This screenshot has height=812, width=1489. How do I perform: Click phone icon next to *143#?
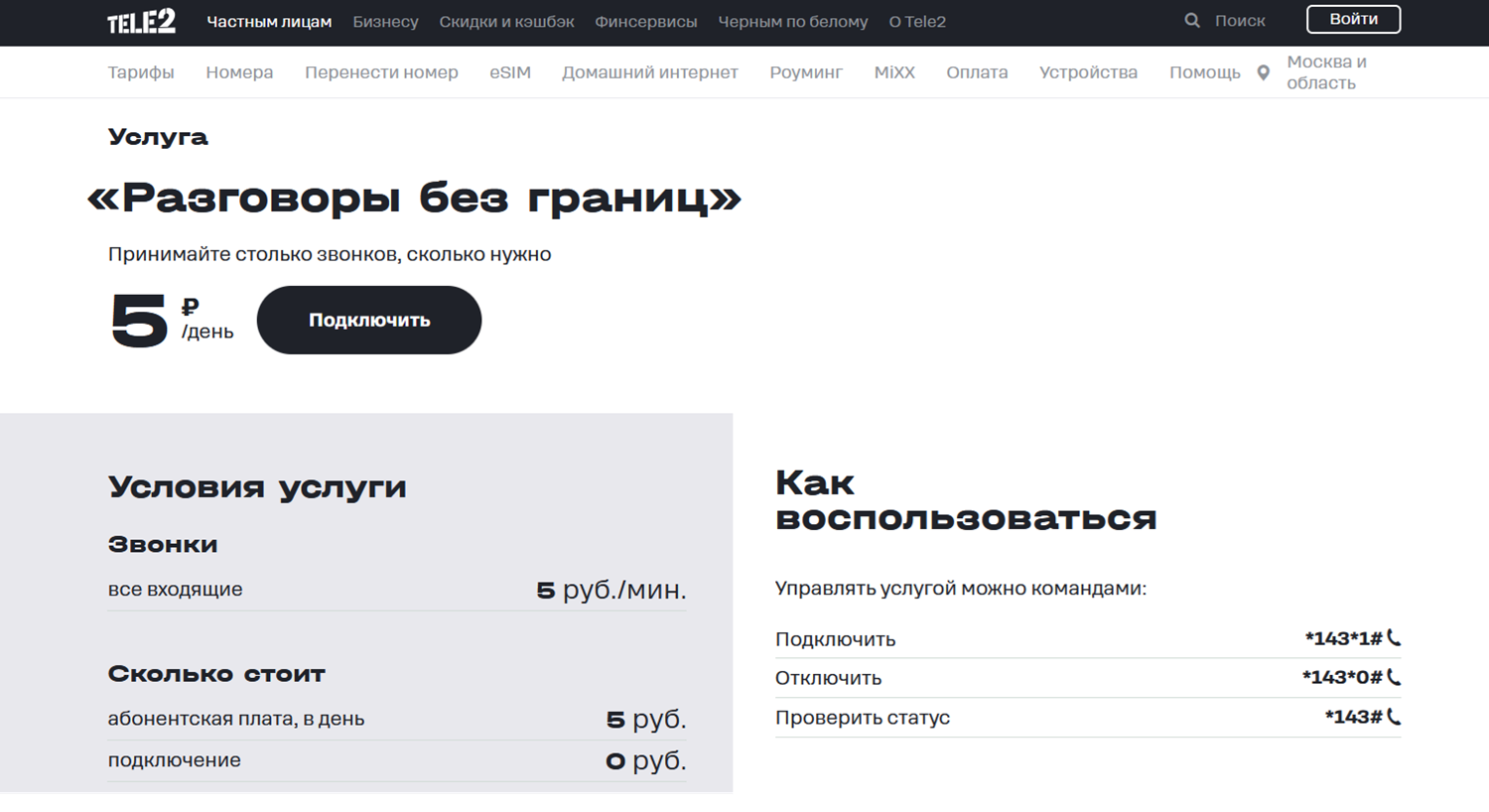1394,717
